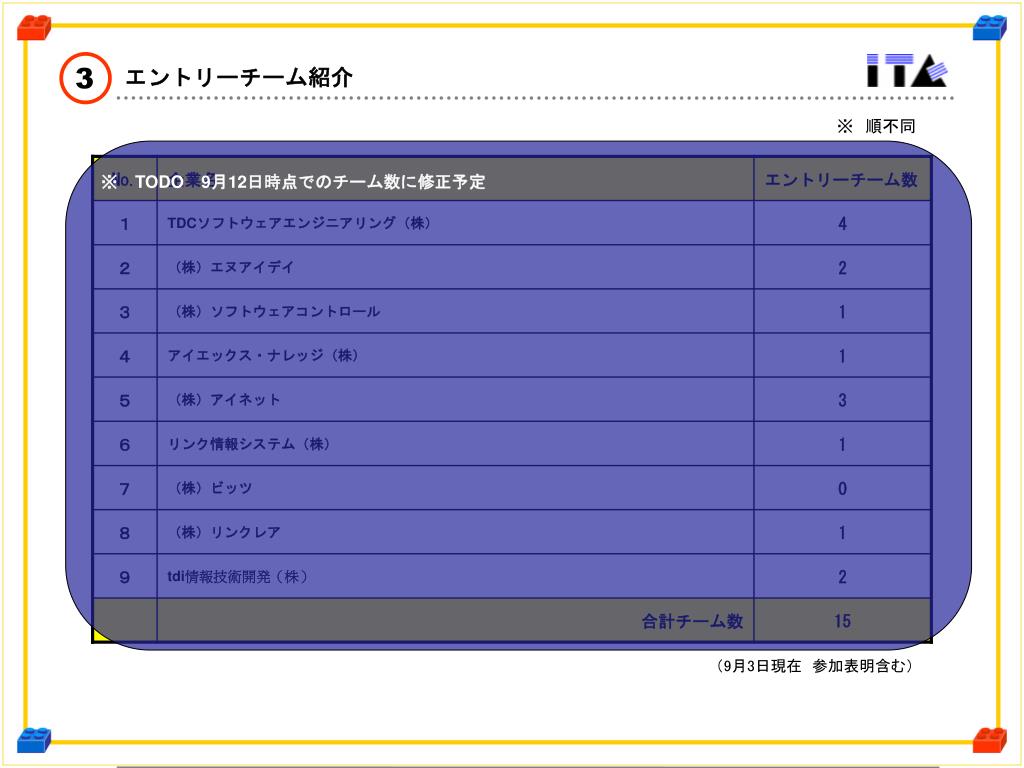This screenshot has width=1024, height=768.
Task: Select TDCソフトウェアエンジニアリング(株) cell
Action: (x=455, y=223)
